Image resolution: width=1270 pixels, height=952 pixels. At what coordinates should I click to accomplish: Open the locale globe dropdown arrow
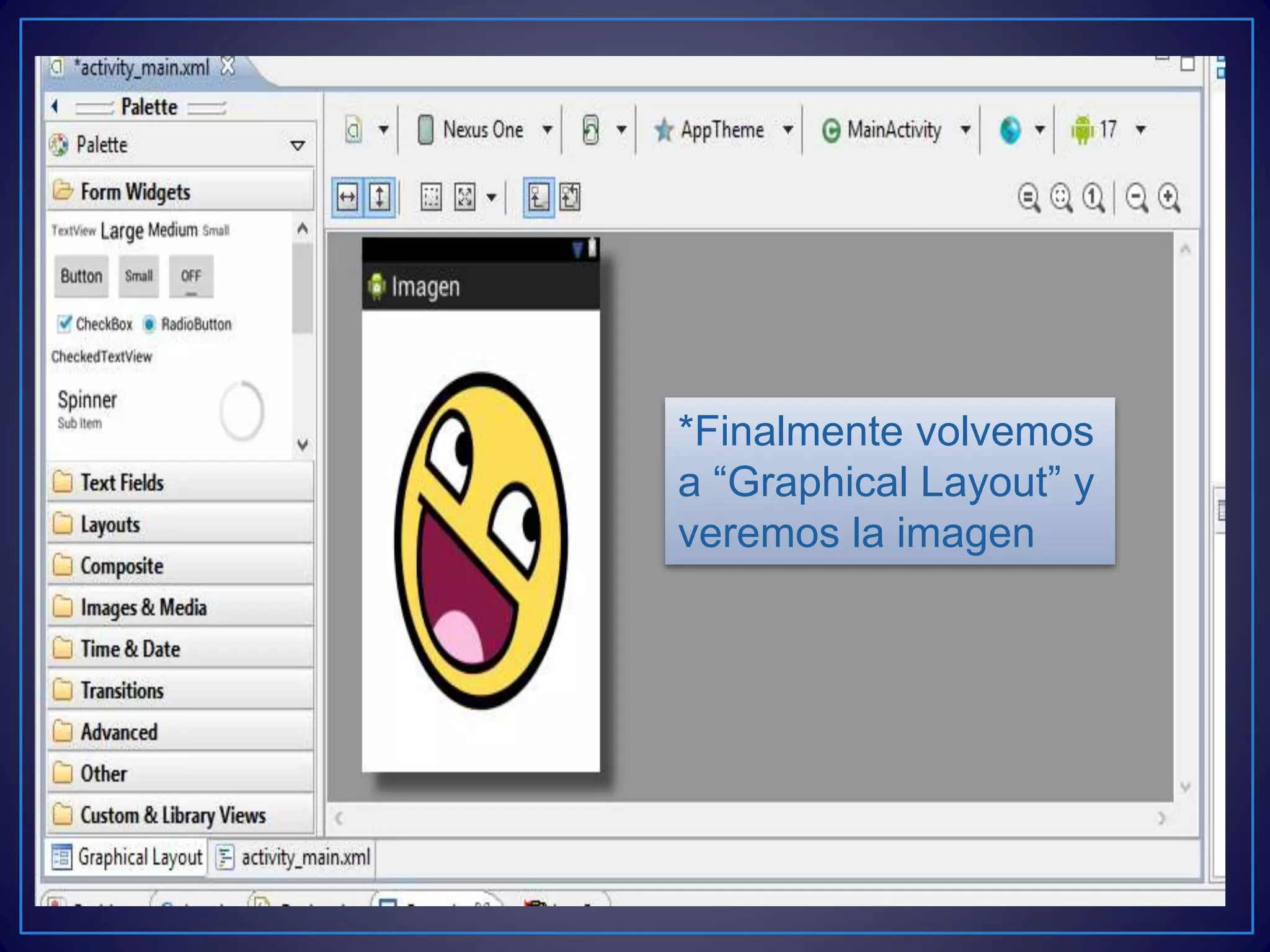click(x=1040, y=130)
